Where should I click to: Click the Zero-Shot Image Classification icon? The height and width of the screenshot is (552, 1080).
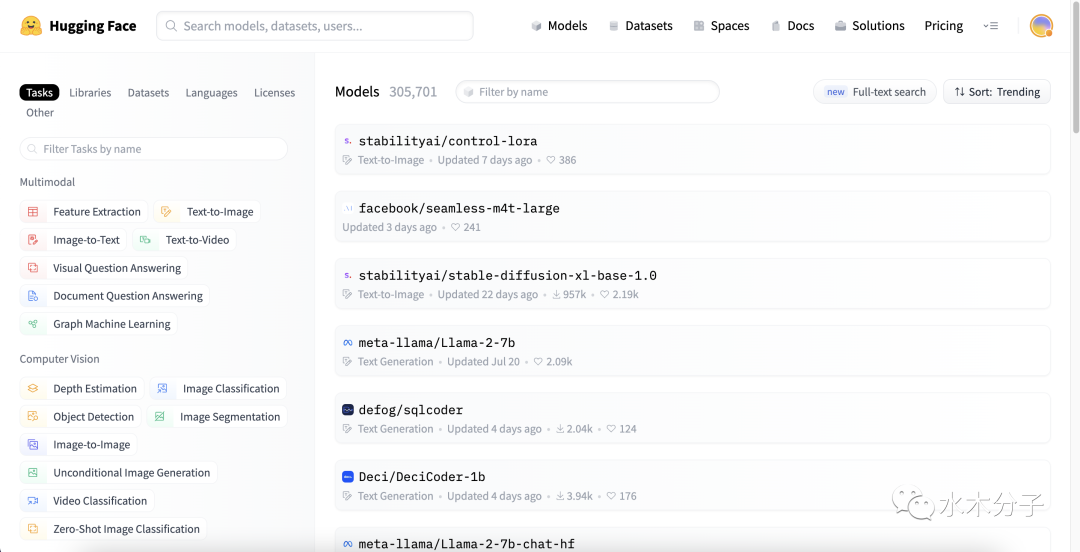33,529
